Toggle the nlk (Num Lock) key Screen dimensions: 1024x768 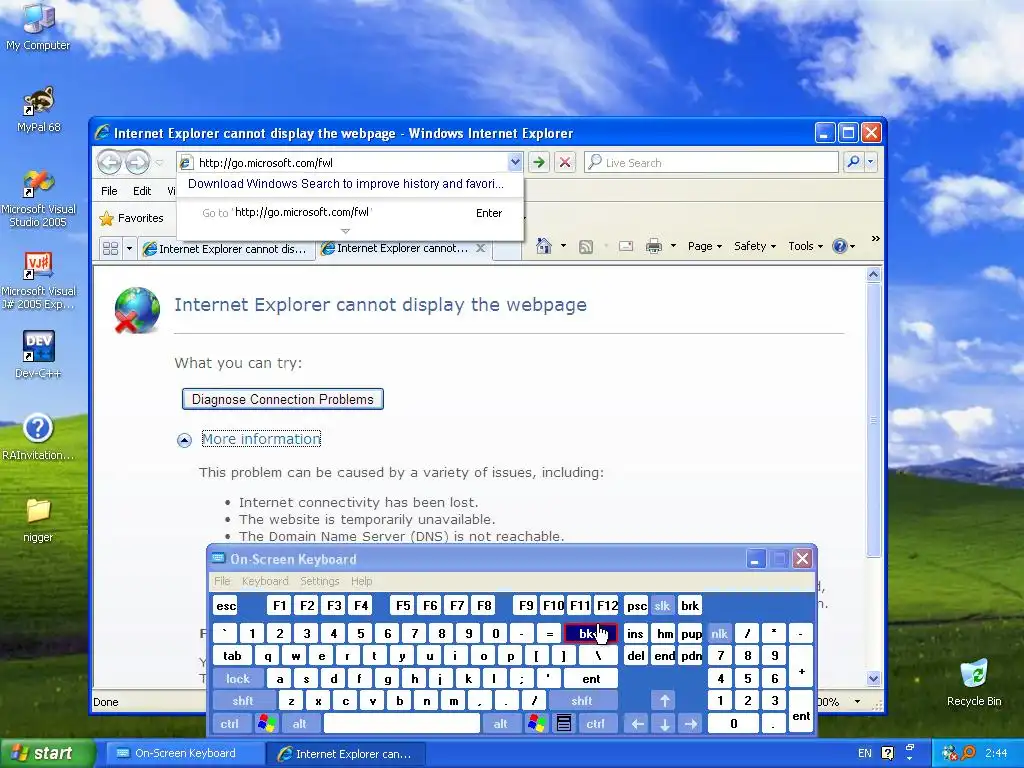(x=720, y=633)
